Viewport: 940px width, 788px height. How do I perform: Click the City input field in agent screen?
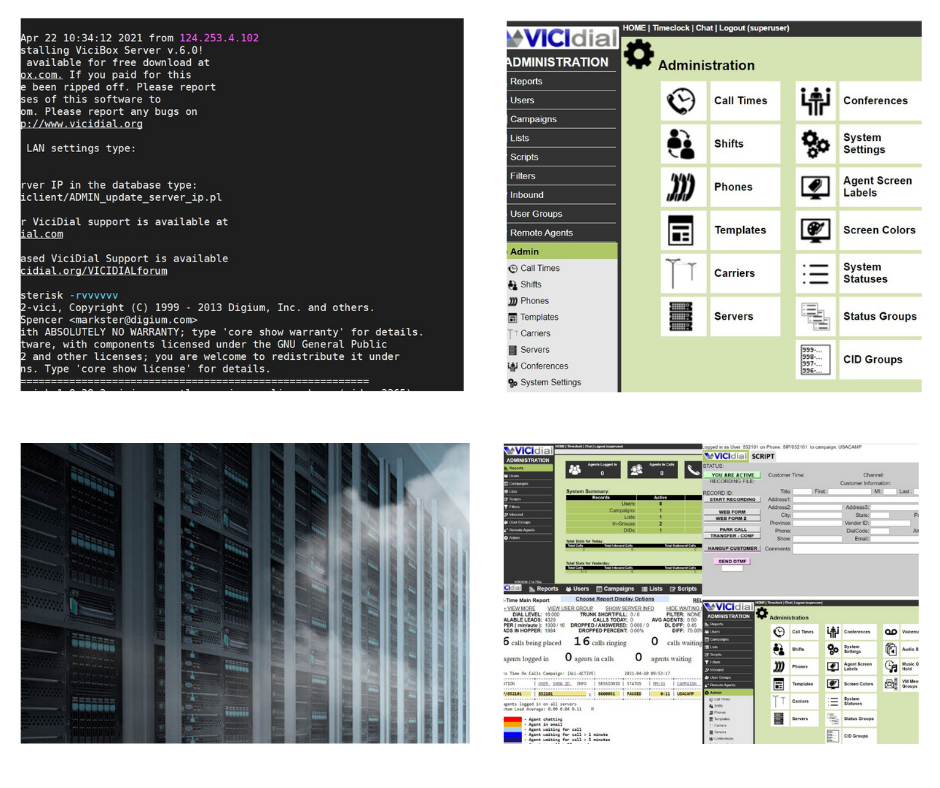[x=817, y=515]
